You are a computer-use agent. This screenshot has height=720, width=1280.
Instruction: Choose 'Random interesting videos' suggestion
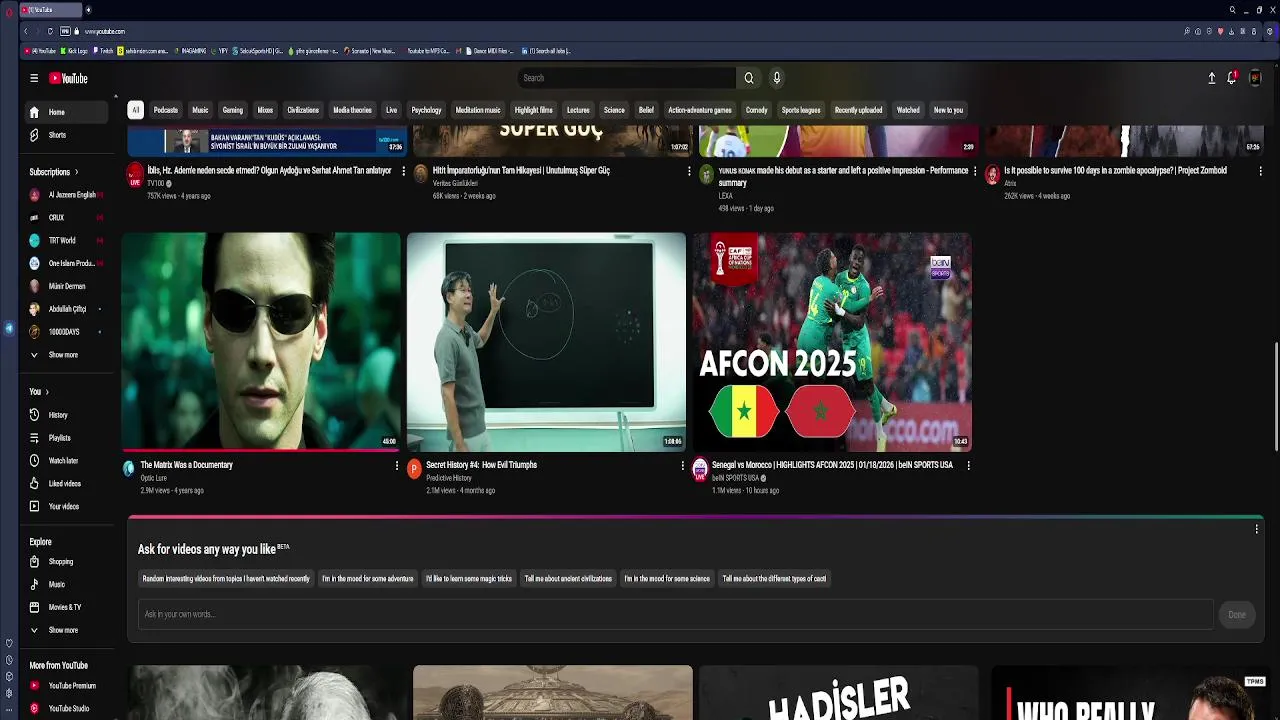pos(226,579)
